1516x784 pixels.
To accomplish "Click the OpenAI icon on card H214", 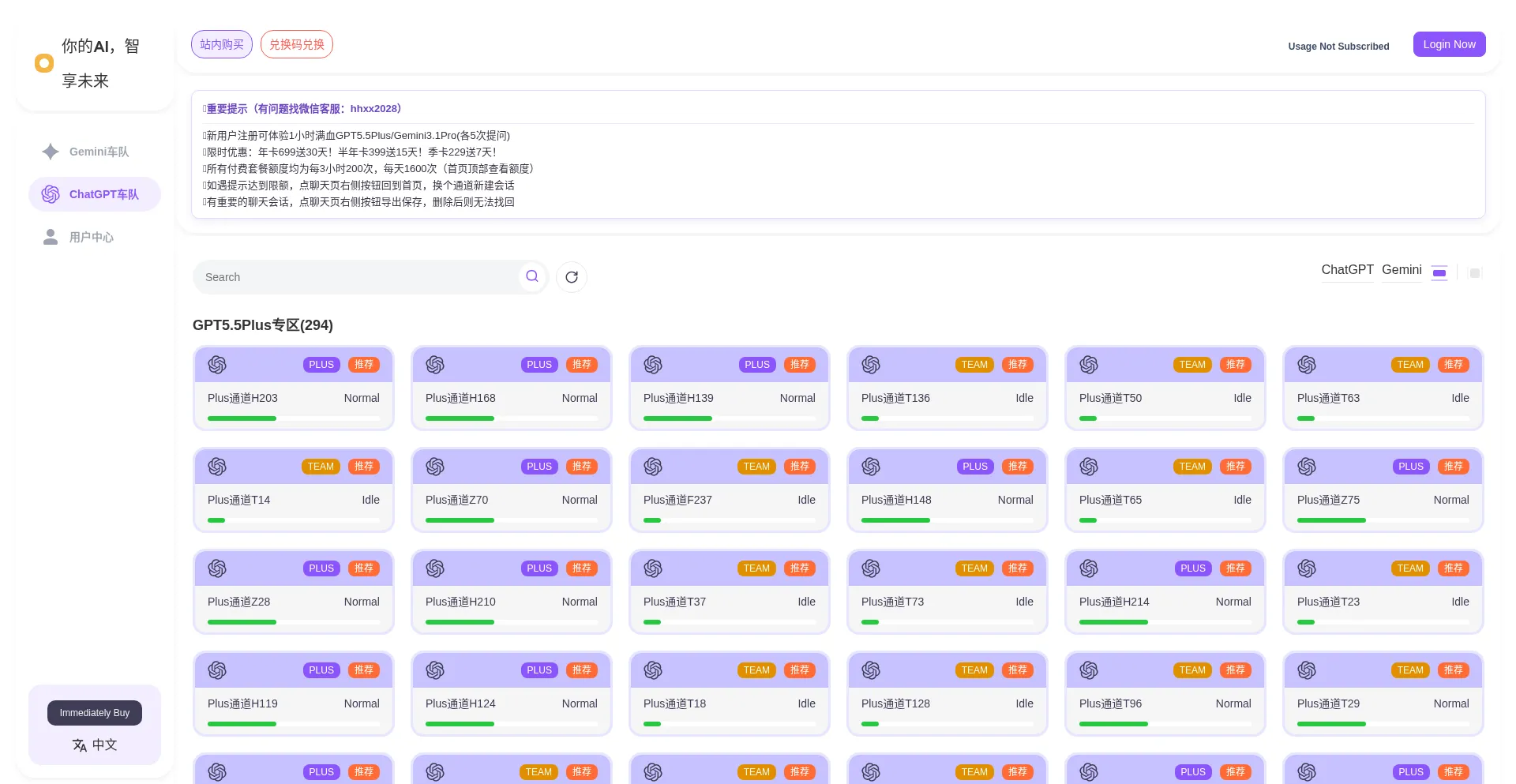I will tap(1089, 568).
